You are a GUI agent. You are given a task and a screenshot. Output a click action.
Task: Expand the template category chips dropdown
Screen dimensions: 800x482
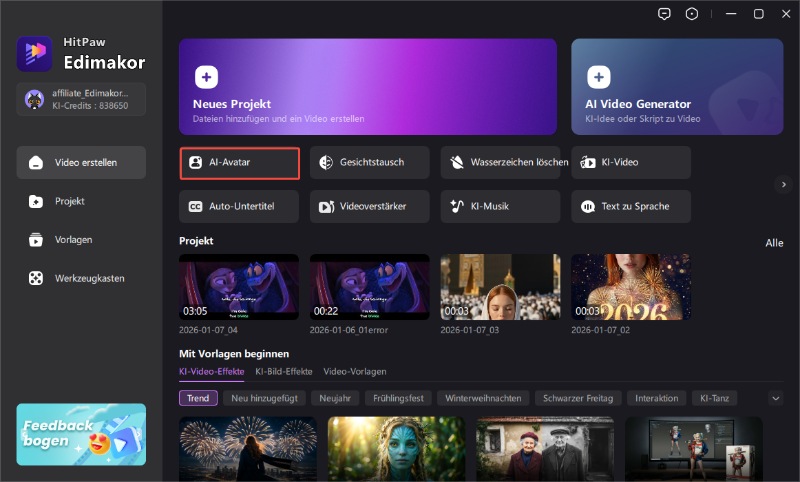pos(775,398)
